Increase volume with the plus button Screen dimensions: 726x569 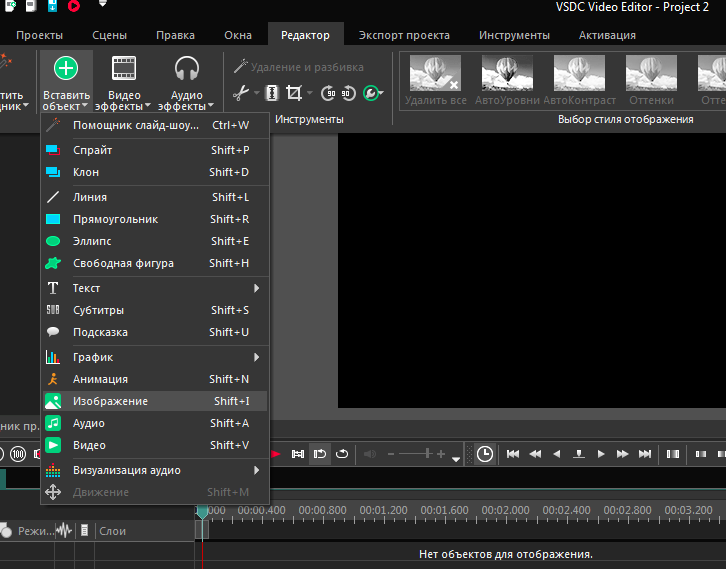pyautogui.click(x=441, y=454)
